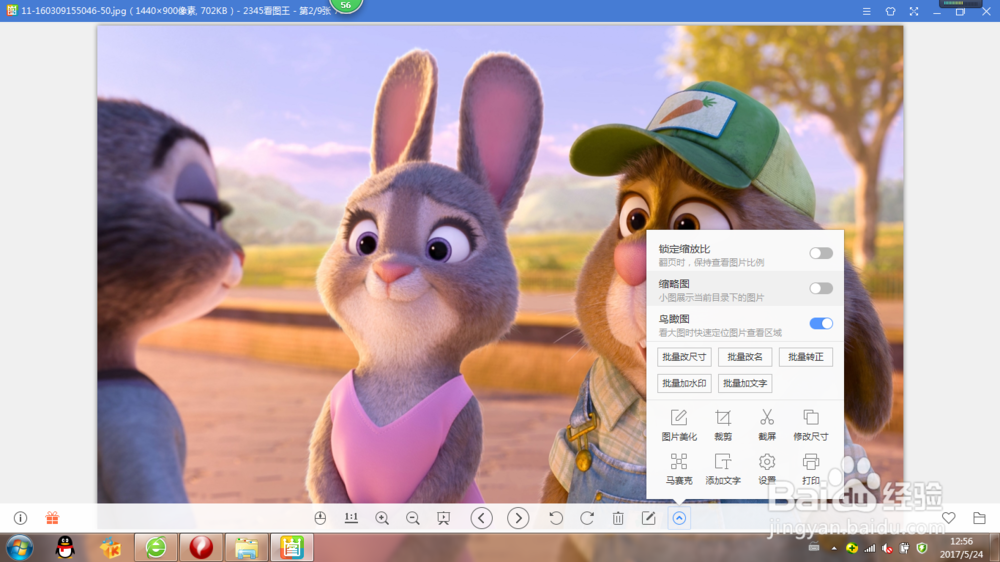Go to the next image

click(x=518, y=518)
